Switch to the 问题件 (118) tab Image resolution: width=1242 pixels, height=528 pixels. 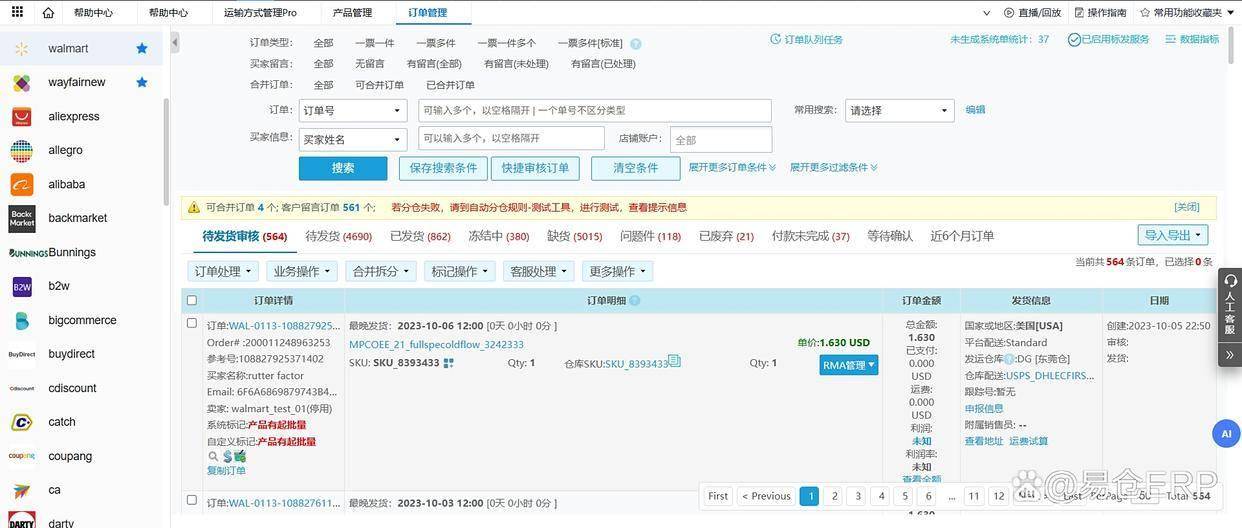coord(651,236)
